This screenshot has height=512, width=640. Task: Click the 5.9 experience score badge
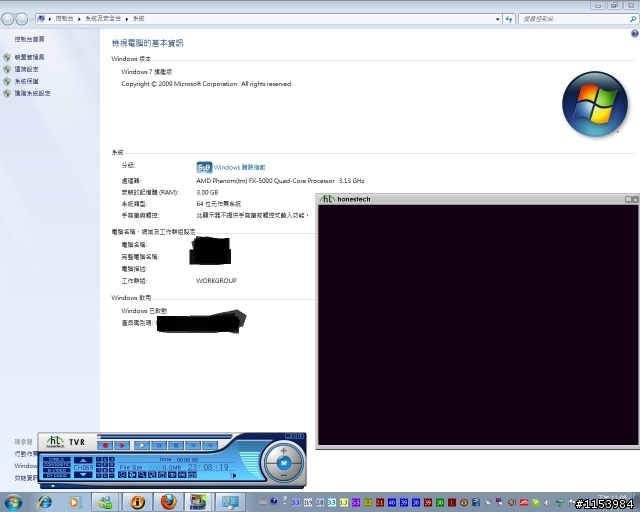tap(204, 167)
